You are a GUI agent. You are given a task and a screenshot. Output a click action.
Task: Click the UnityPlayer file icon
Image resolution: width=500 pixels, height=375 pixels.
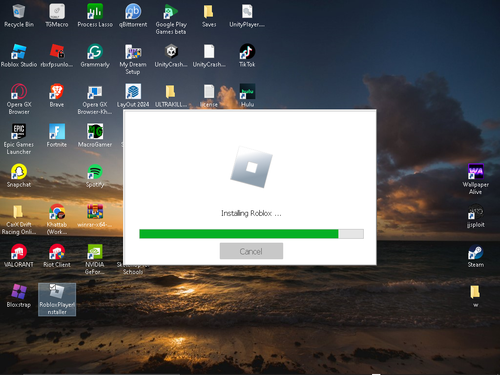pos(247,16)
